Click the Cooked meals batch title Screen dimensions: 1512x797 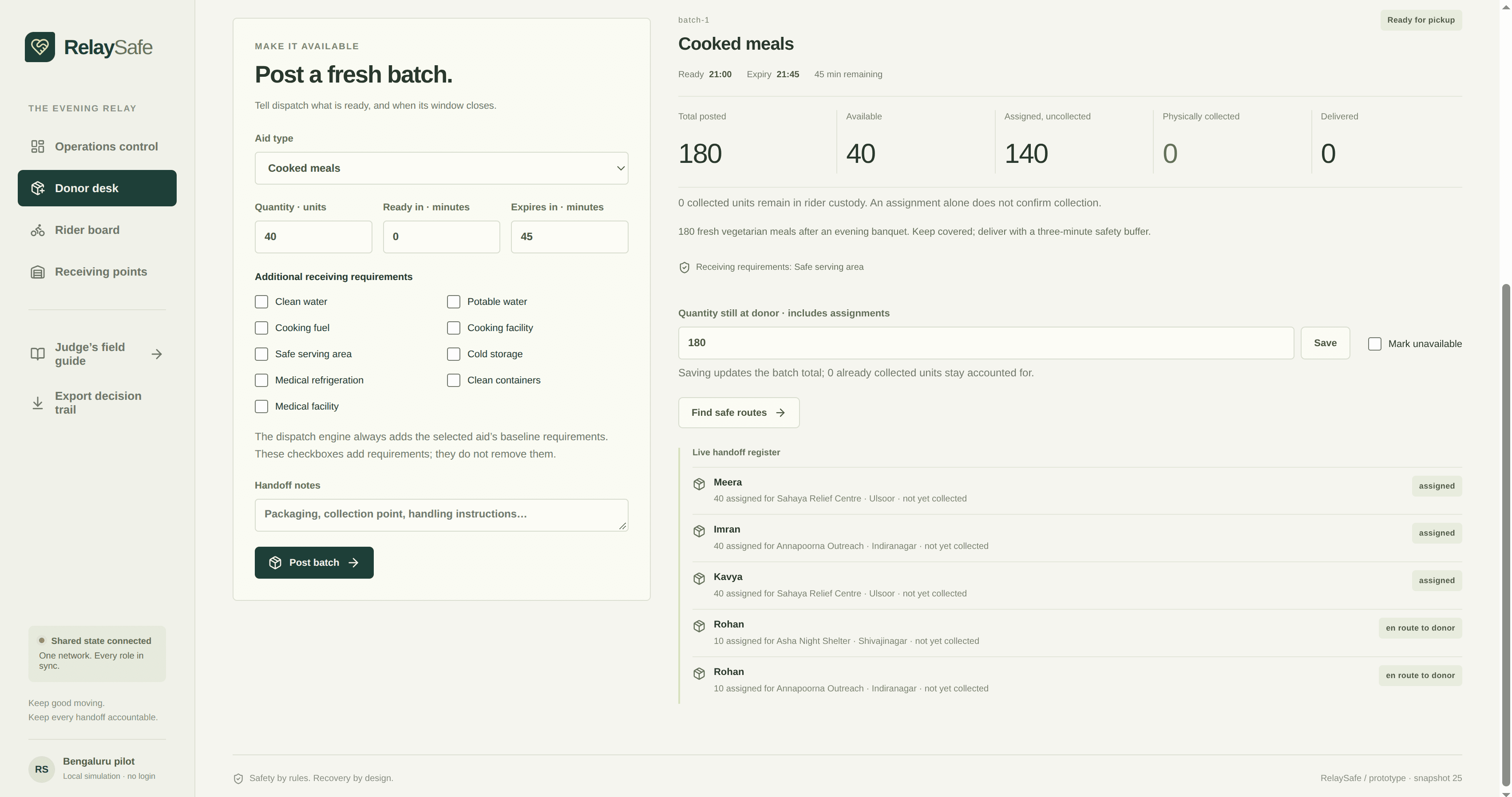coord(736,44)
